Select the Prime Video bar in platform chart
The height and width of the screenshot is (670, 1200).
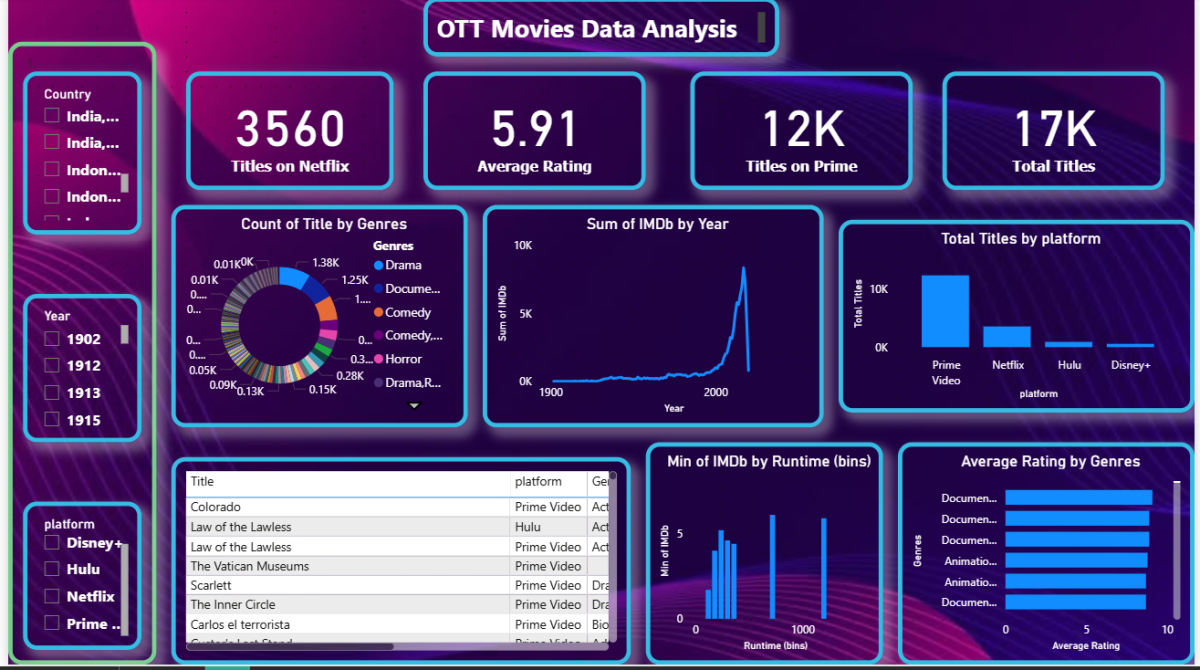pyautogui.click(x=945, y=310)
